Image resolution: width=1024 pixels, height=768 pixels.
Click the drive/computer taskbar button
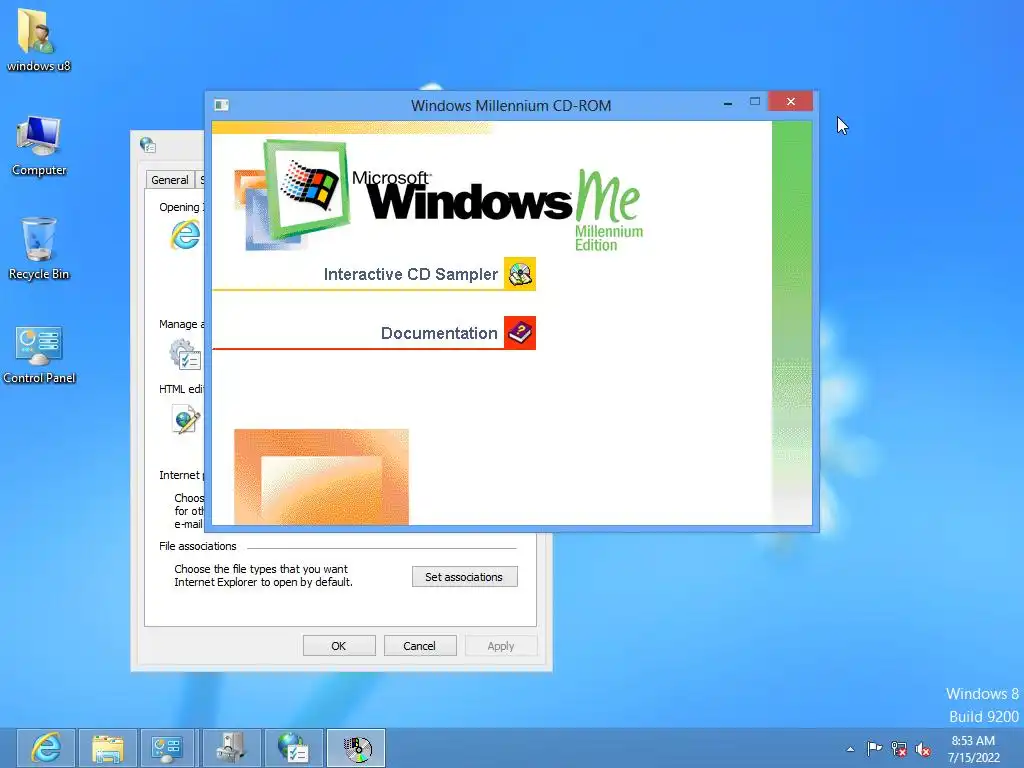(230, 748)
